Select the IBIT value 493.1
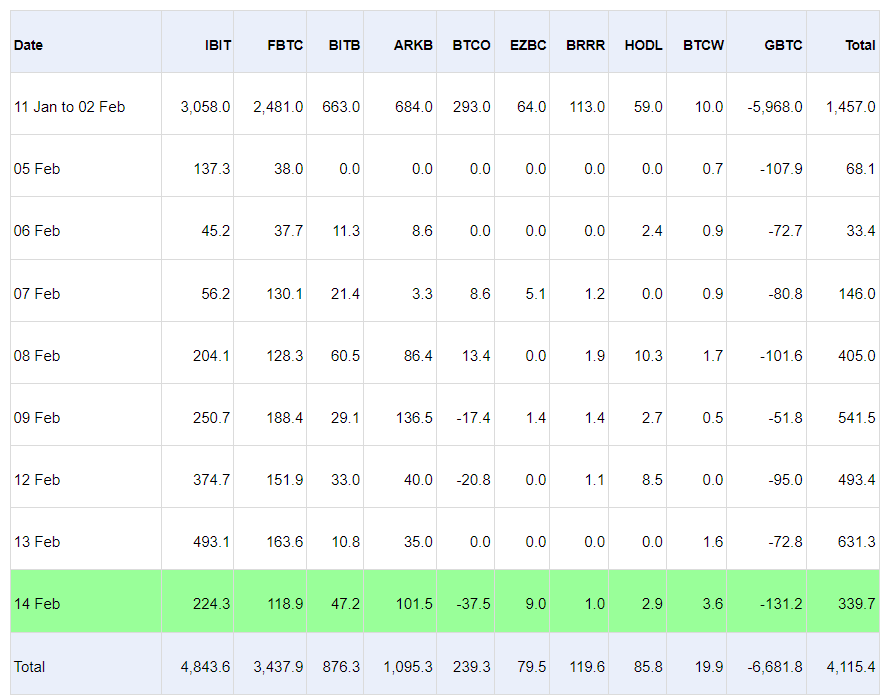This screenshot has height=700, width=890. [211, 542]
